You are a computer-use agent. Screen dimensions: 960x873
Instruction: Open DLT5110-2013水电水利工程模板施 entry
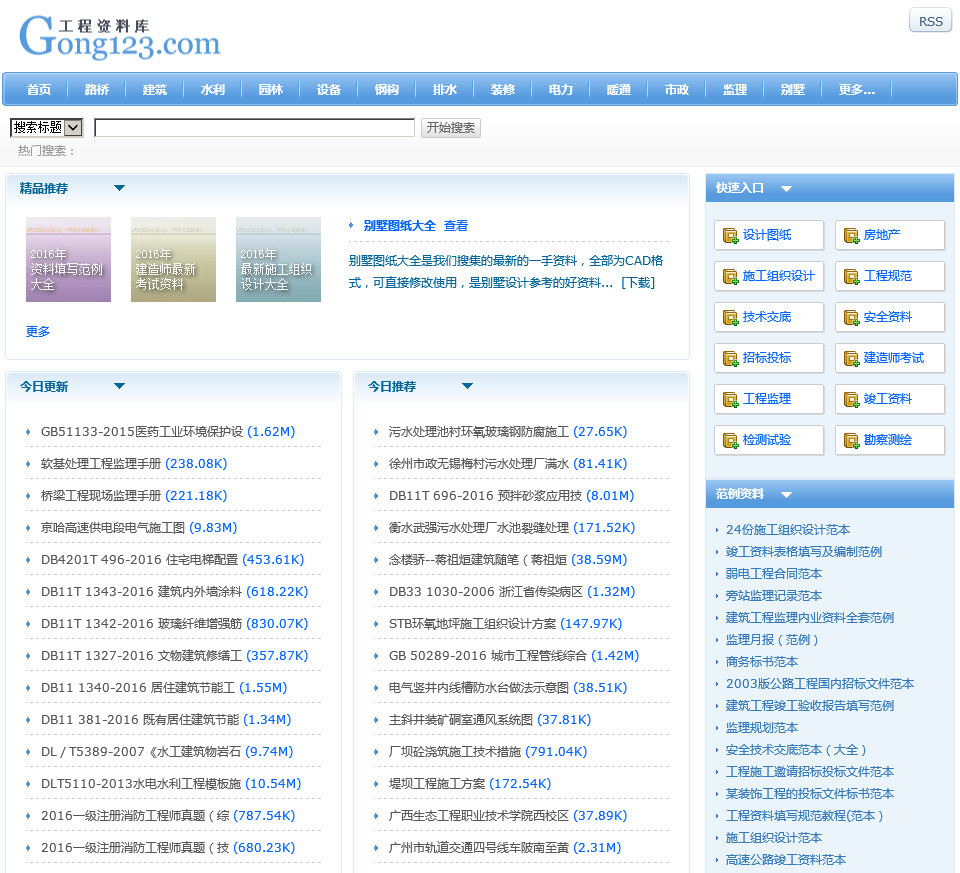tap(141, 784)
